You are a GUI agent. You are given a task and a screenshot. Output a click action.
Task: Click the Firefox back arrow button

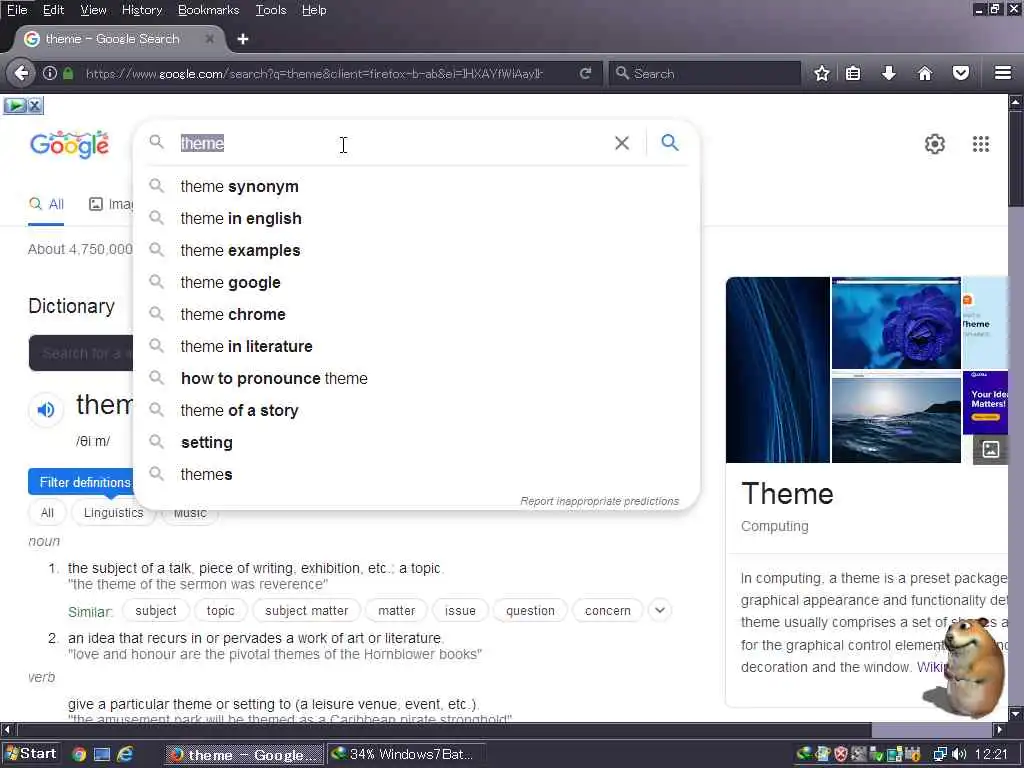click(x=22, y=73)
